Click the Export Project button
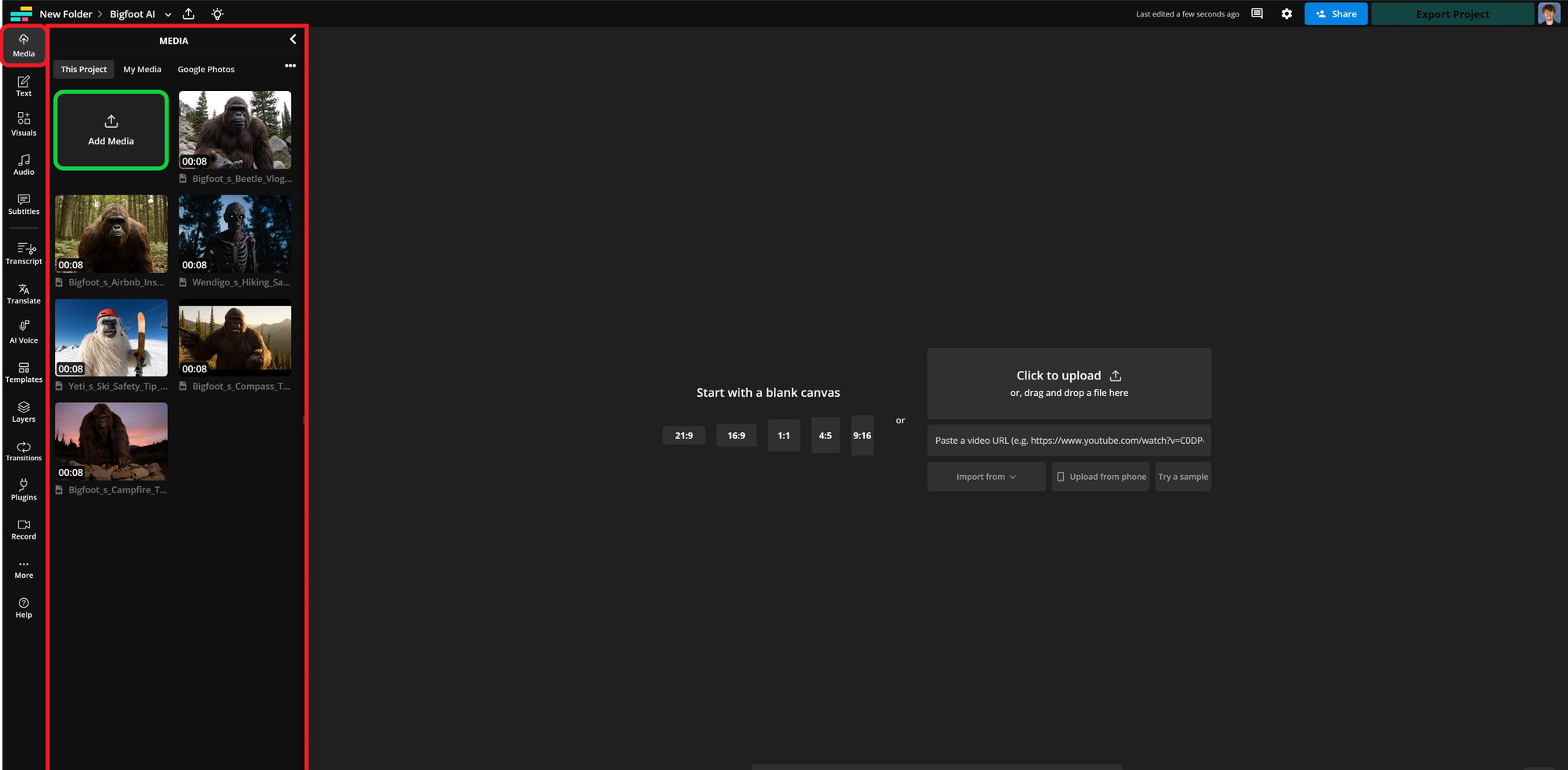The width and height of the screenshot is (1568, 770). click(x=1452, y=13)
